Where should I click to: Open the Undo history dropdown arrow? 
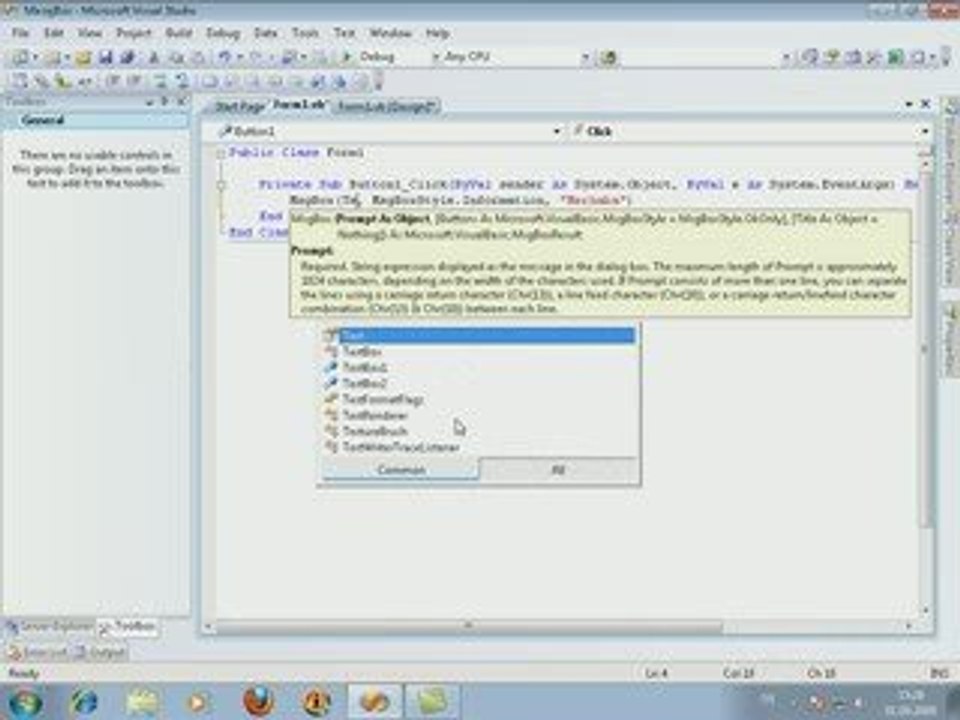(x=240, y=58)
